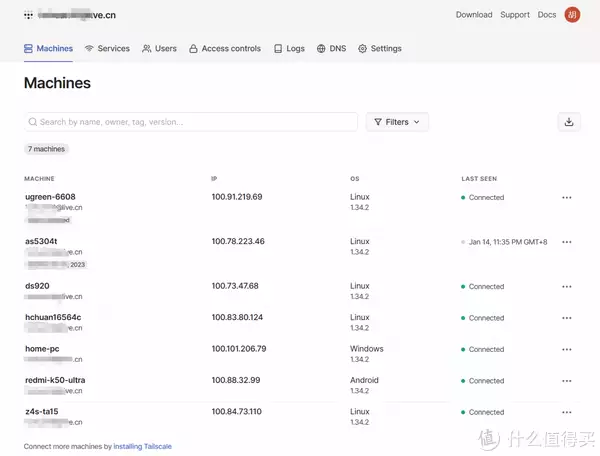600x456 pixels.
Task: Open options menu for hchuan16564c
Action: (x=567, y=318)
